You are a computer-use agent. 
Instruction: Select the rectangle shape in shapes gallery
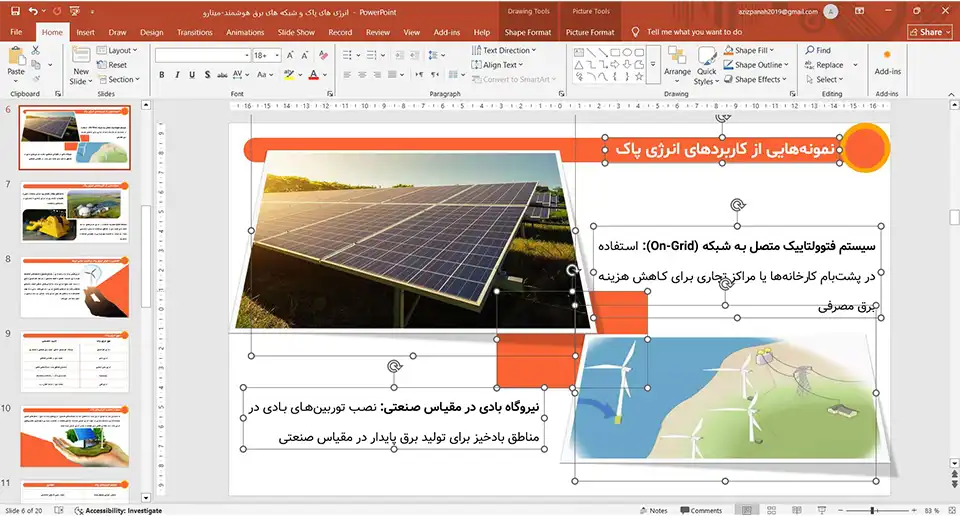615,53
